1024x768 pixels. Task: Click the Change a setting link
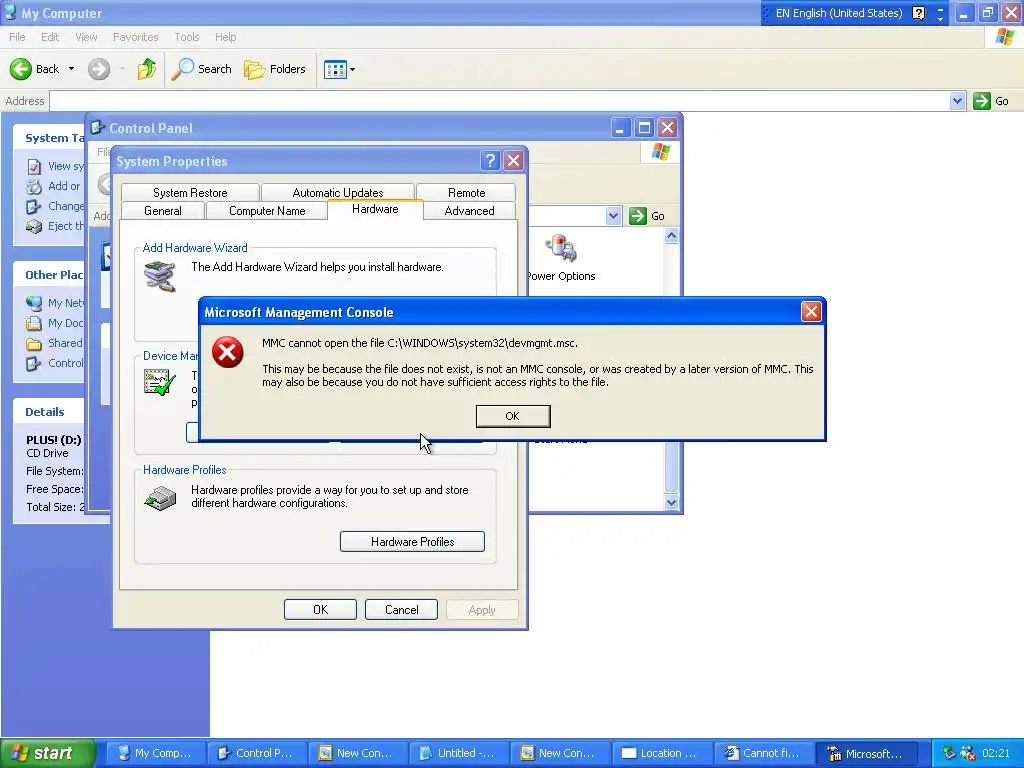tap(56, 206)
